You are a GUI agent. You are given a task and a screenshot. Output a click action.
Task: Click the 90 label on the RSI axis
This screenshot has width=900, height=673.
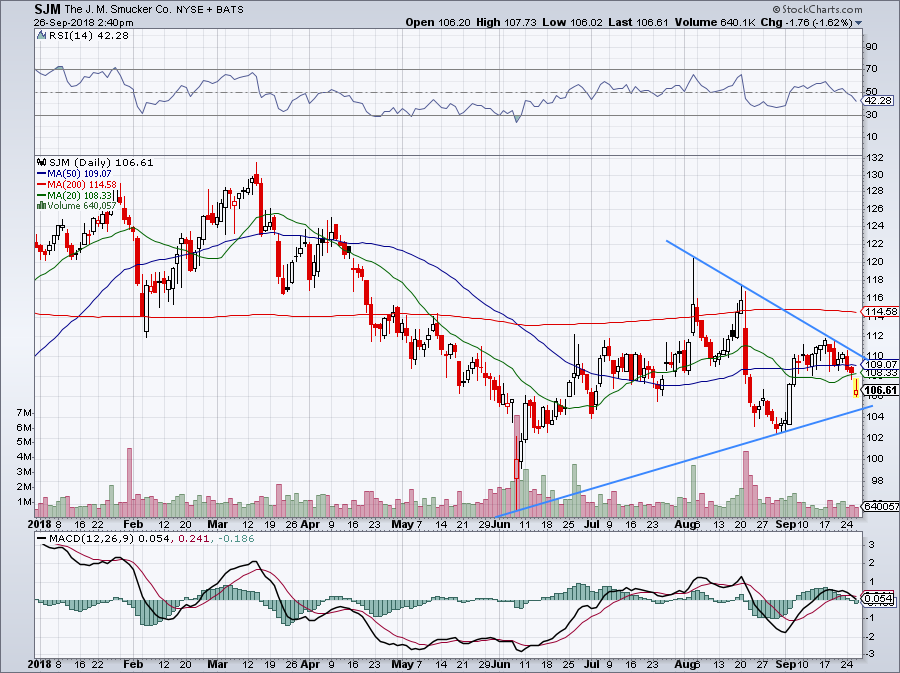871,47
